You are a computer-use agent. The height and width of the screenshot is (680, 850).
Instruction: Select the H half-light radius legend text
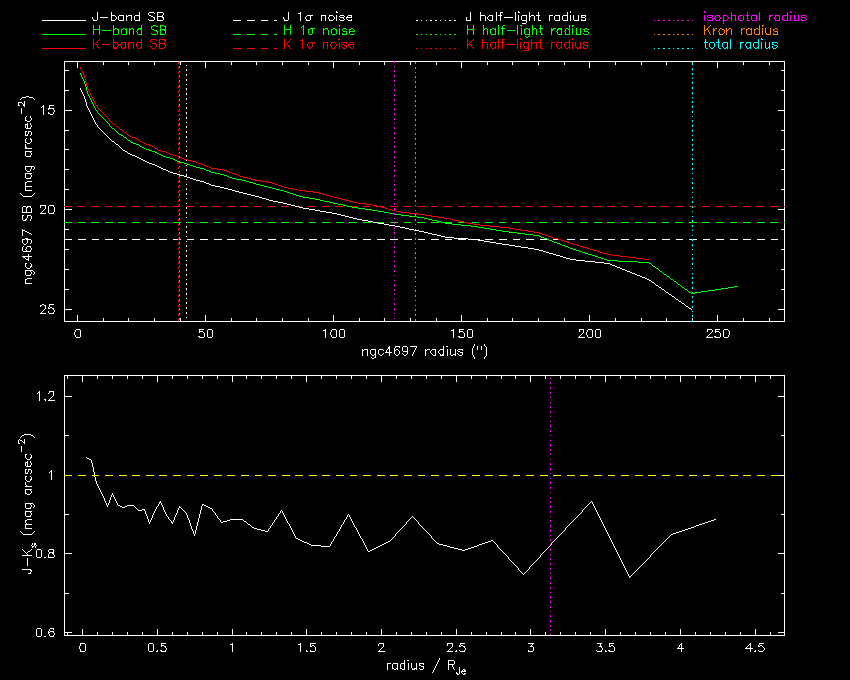(x=527, y=32)
